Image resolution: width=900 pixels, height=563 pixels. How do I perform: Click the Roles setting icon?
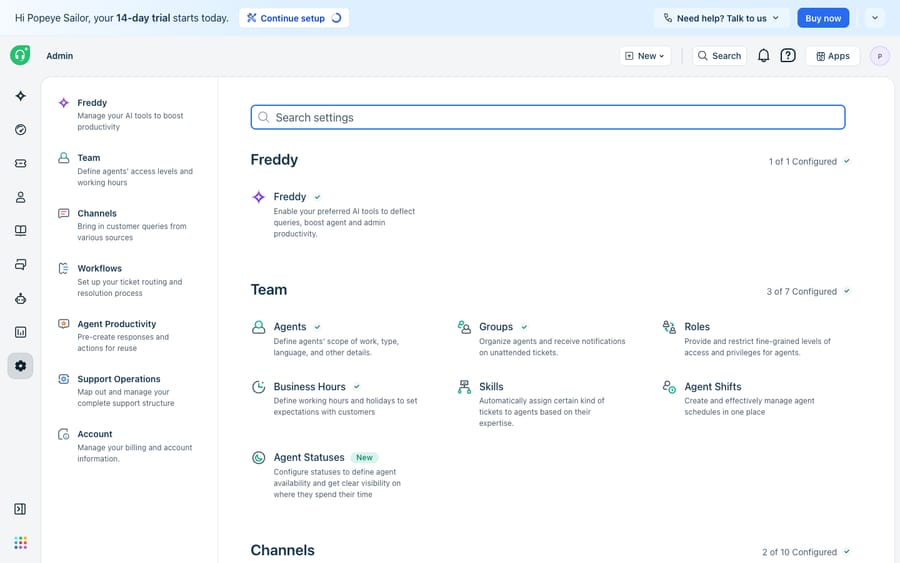coord(669,327)
